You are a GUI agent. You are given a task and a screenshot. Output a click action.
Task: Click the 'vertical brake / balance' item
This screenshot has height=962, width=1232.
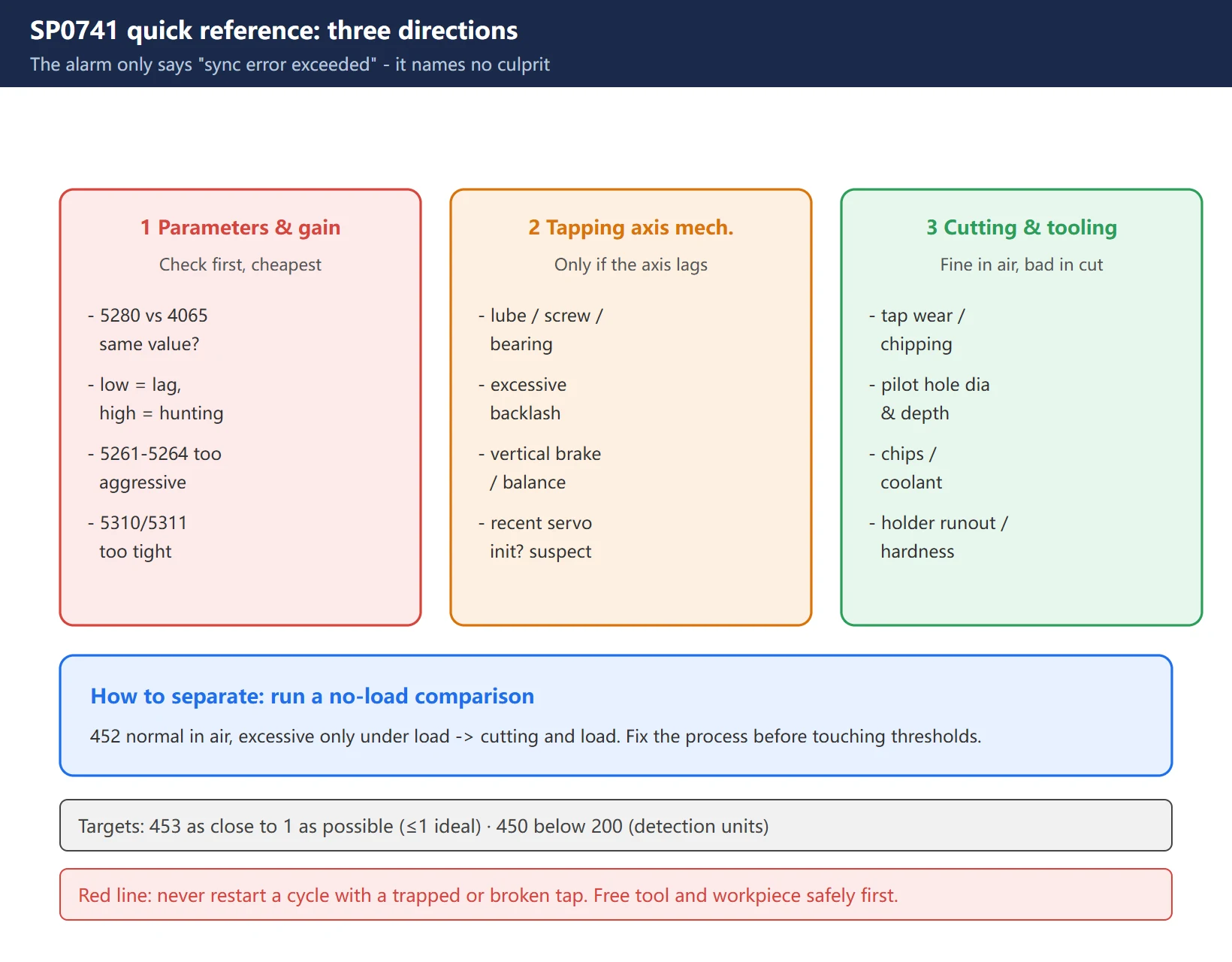click(x=540, y=468)
